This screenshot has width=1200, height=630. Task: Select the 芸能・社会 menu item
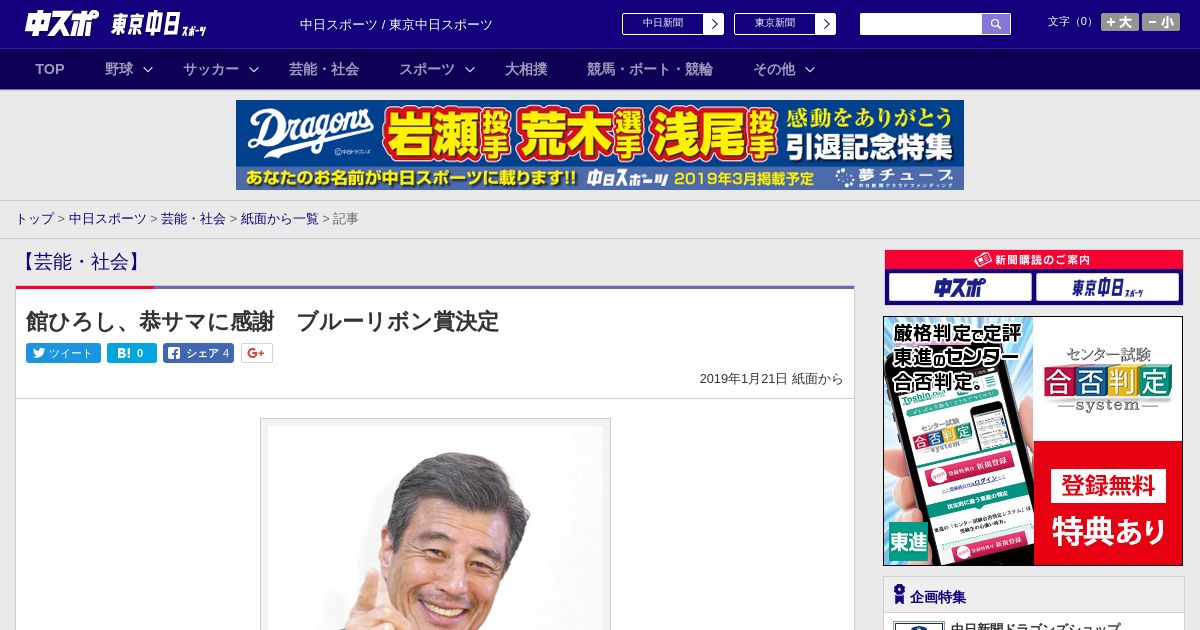[324, 69]
